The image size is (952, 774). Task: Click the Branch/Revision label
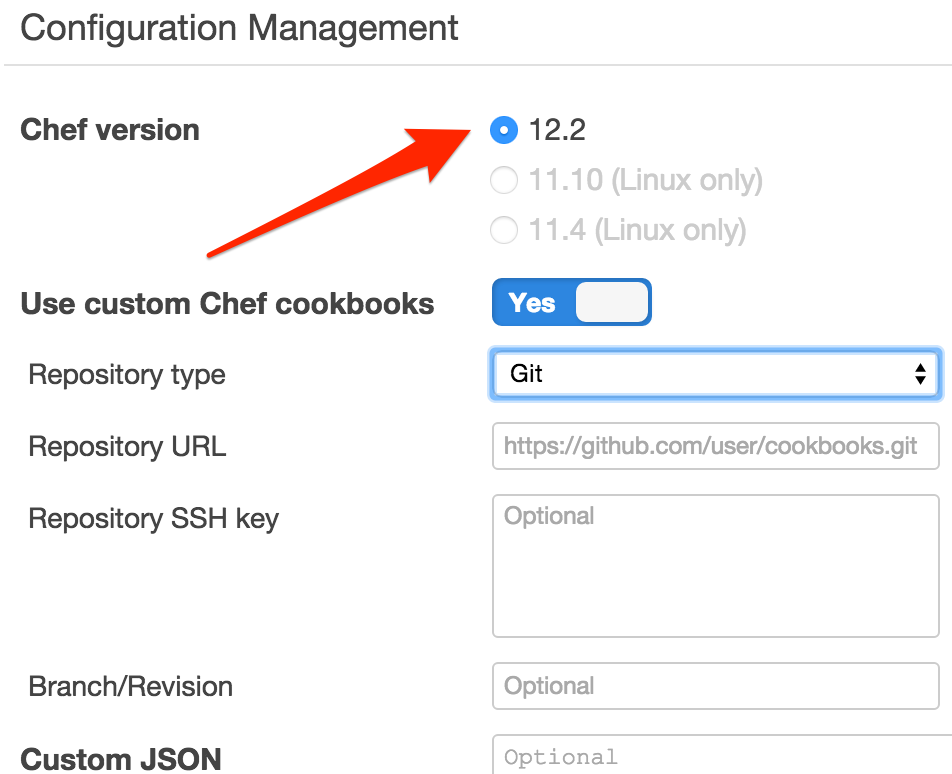pyautogui.click(x=131, y=686)
